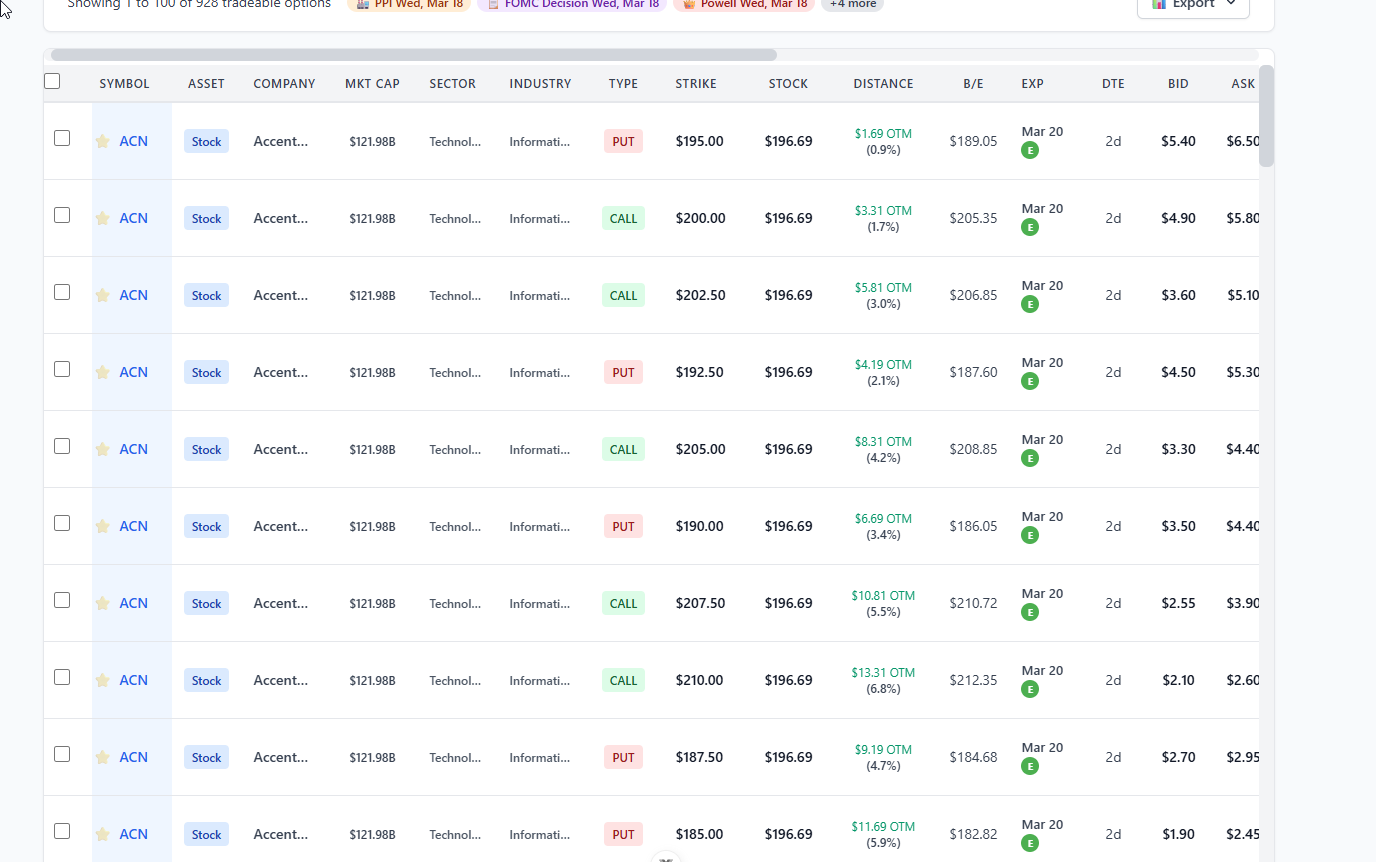Favorite the $207.50 call option row
The height and width of the screenshot is (862, 1376).
(102, 604)
